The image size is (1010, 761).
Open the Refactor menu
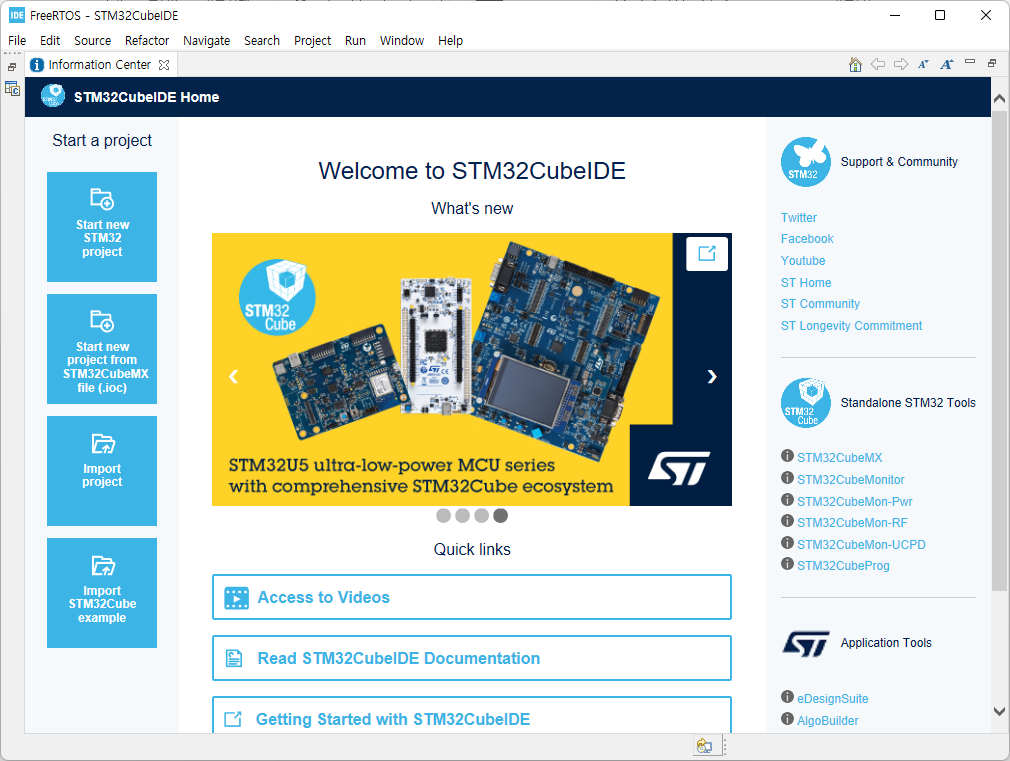click(x=147, y=41)
